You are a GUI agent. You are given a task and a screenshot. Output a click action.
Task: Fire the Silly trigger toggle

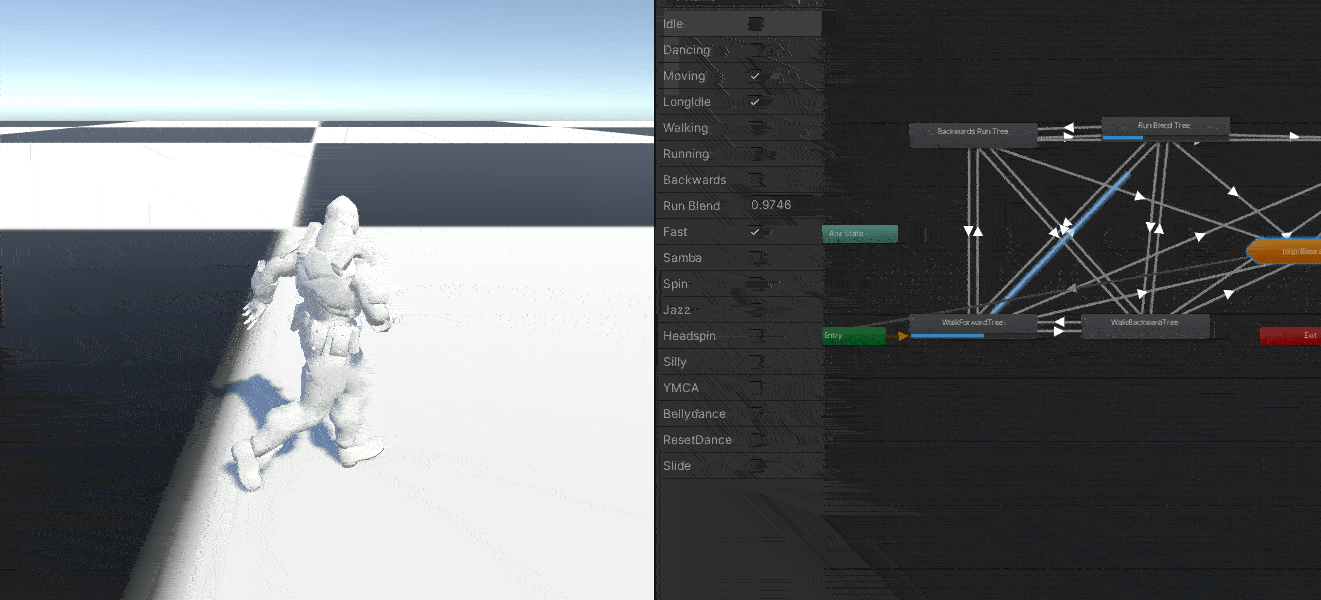tap(756, 361)
